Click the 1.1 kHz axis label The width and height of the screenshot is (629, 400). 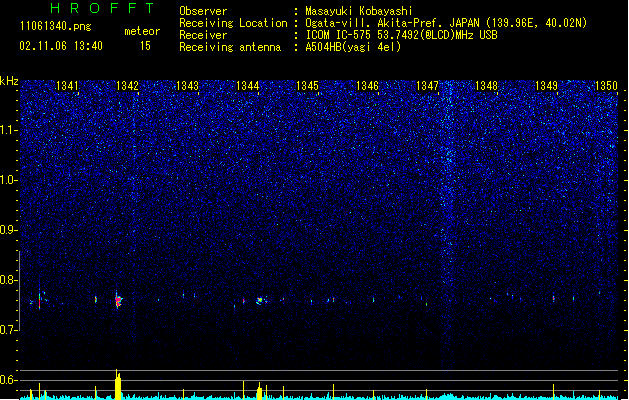pos(9,130)
